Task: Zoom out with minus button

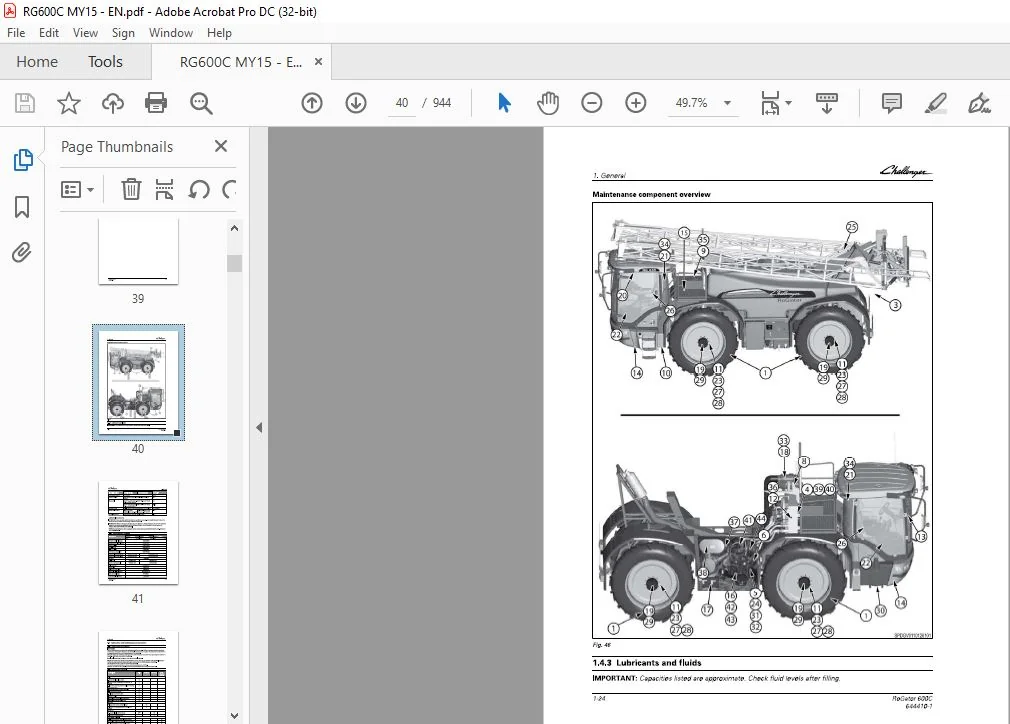Action: click(591, 103)
